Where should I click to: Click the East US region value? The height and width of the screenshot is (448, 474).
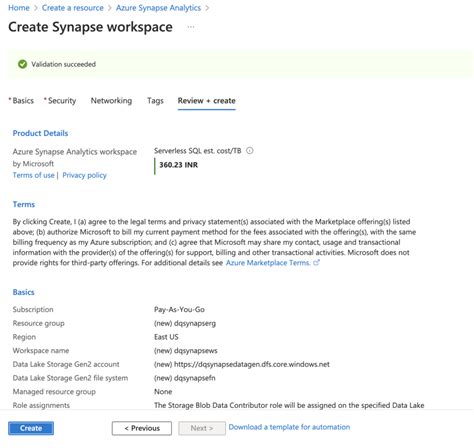[x=166, y=337]
